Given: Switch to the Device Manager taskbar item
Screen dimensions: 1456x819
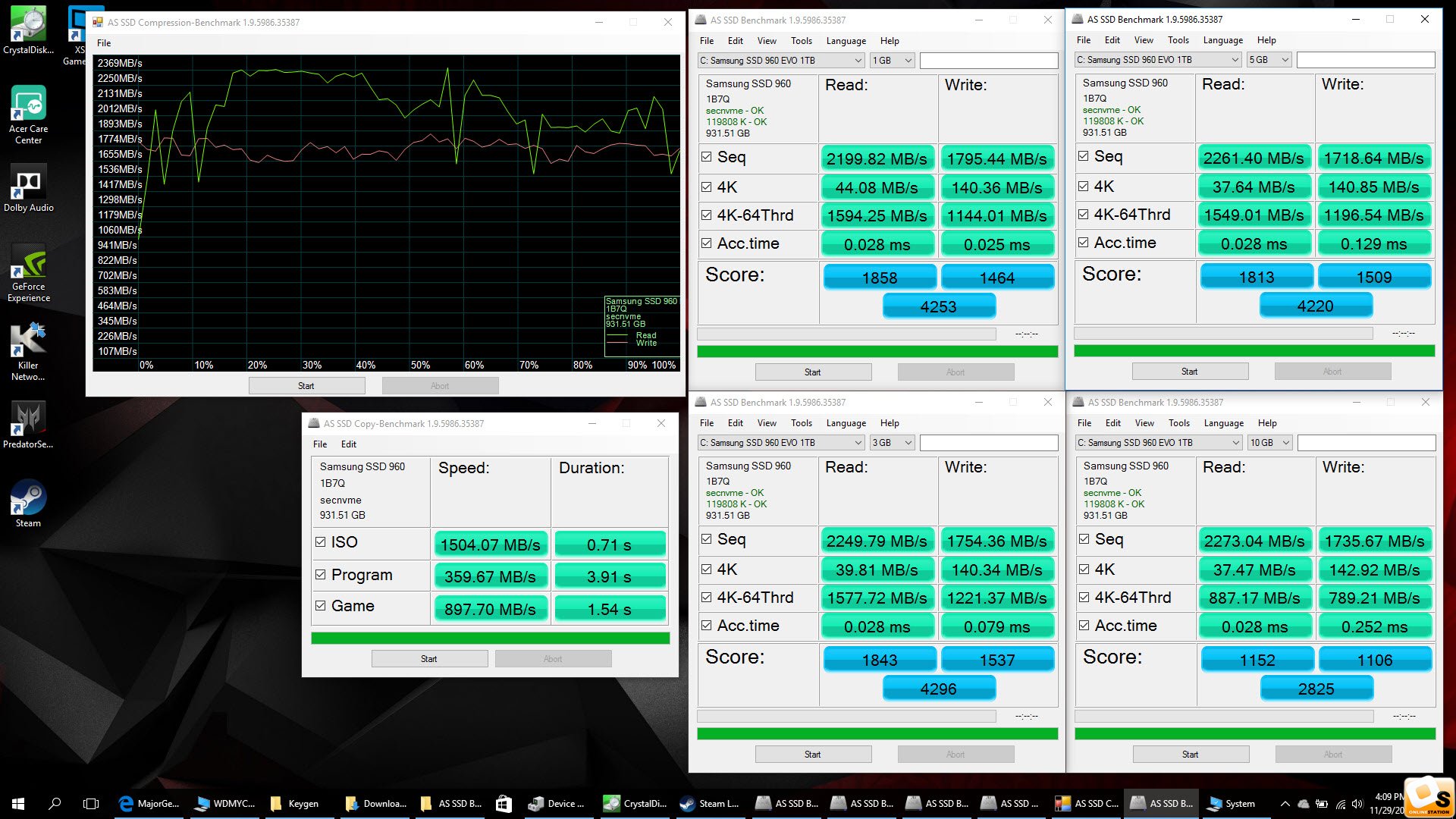Looking at the screenshot, I should [557, 804].
